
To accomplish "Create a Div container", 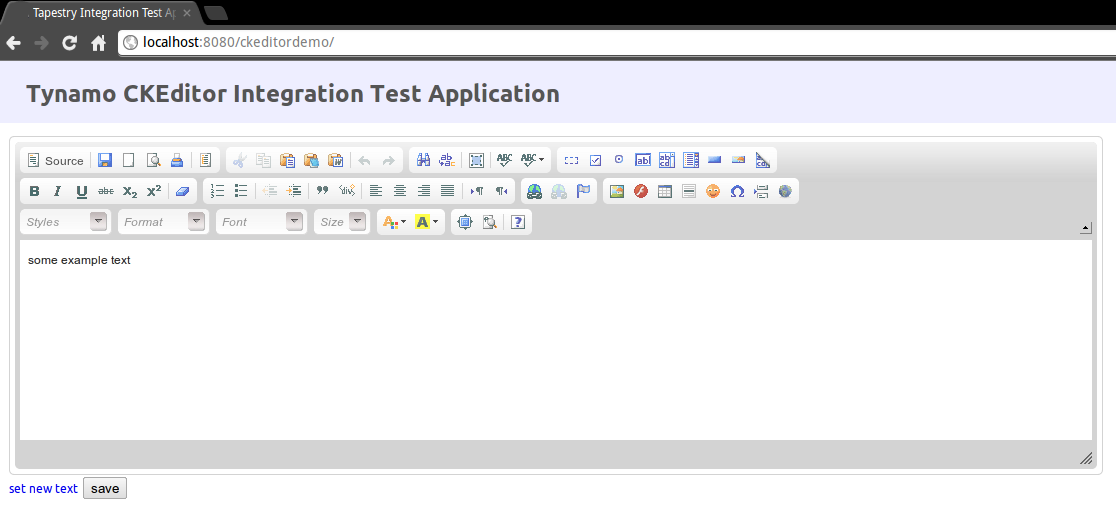I will (x=347, y=191).
